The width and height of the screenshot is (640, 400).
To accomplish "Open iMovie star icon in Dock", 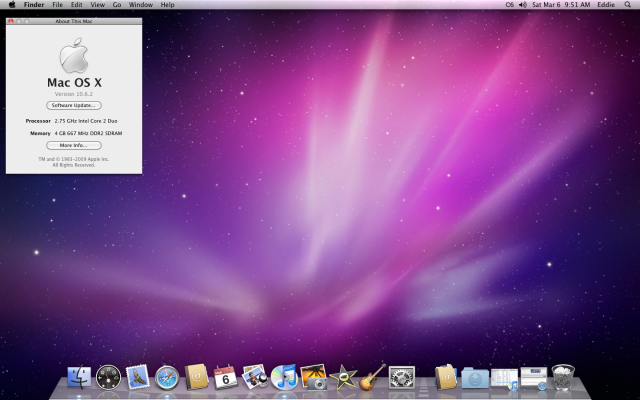I will coord(343,377).
